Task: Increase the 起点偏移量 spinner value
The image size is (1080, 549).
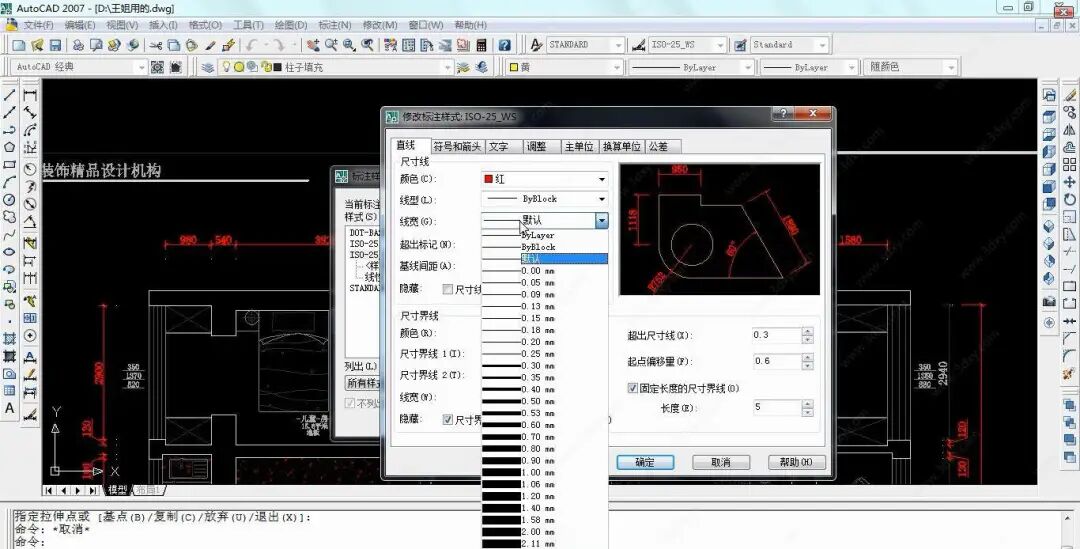Action: point(808,358)
